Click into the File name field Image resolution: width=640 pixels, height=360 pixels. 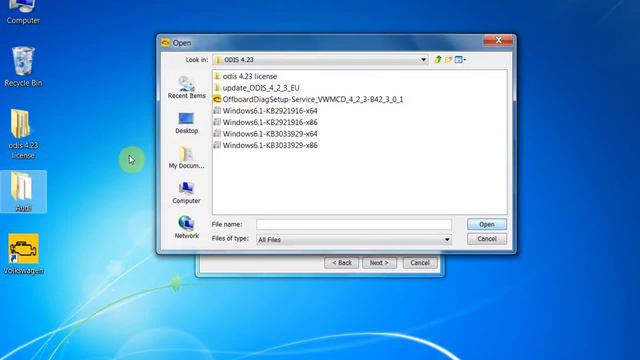click(354, 224)
